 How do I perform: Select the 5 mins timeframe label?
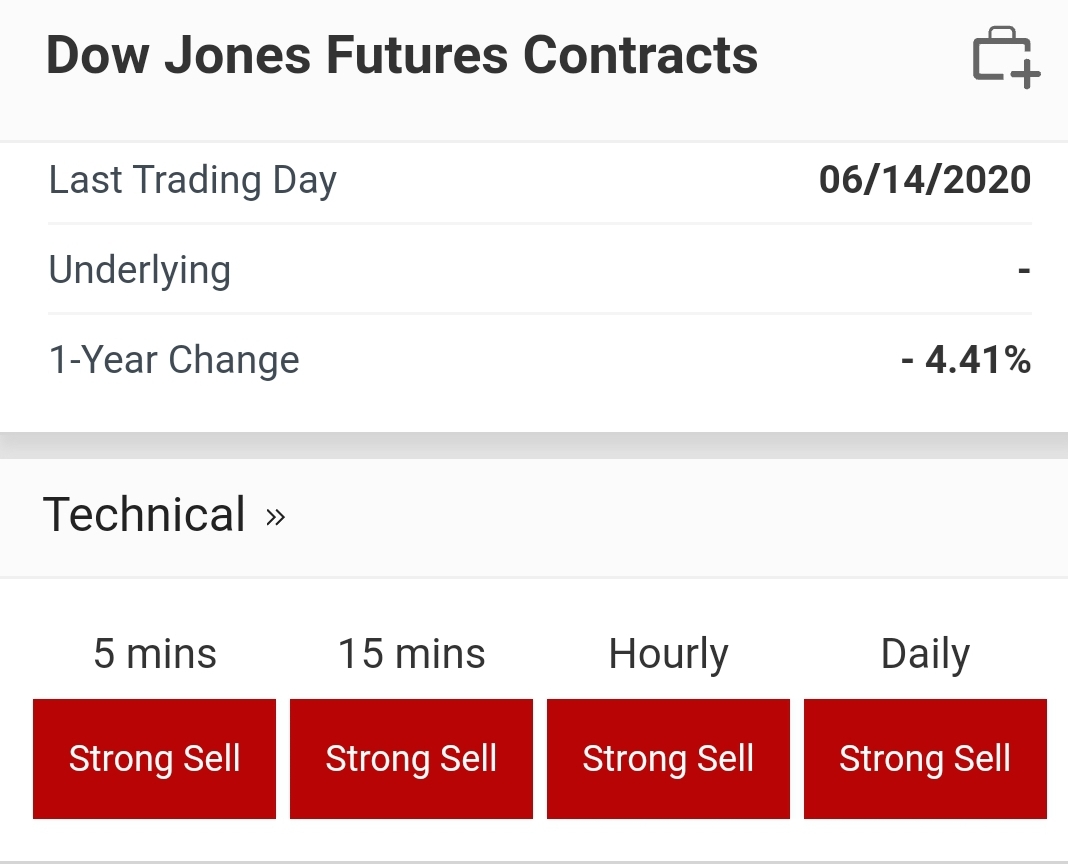pyautogui.click(x=155, y=653)
